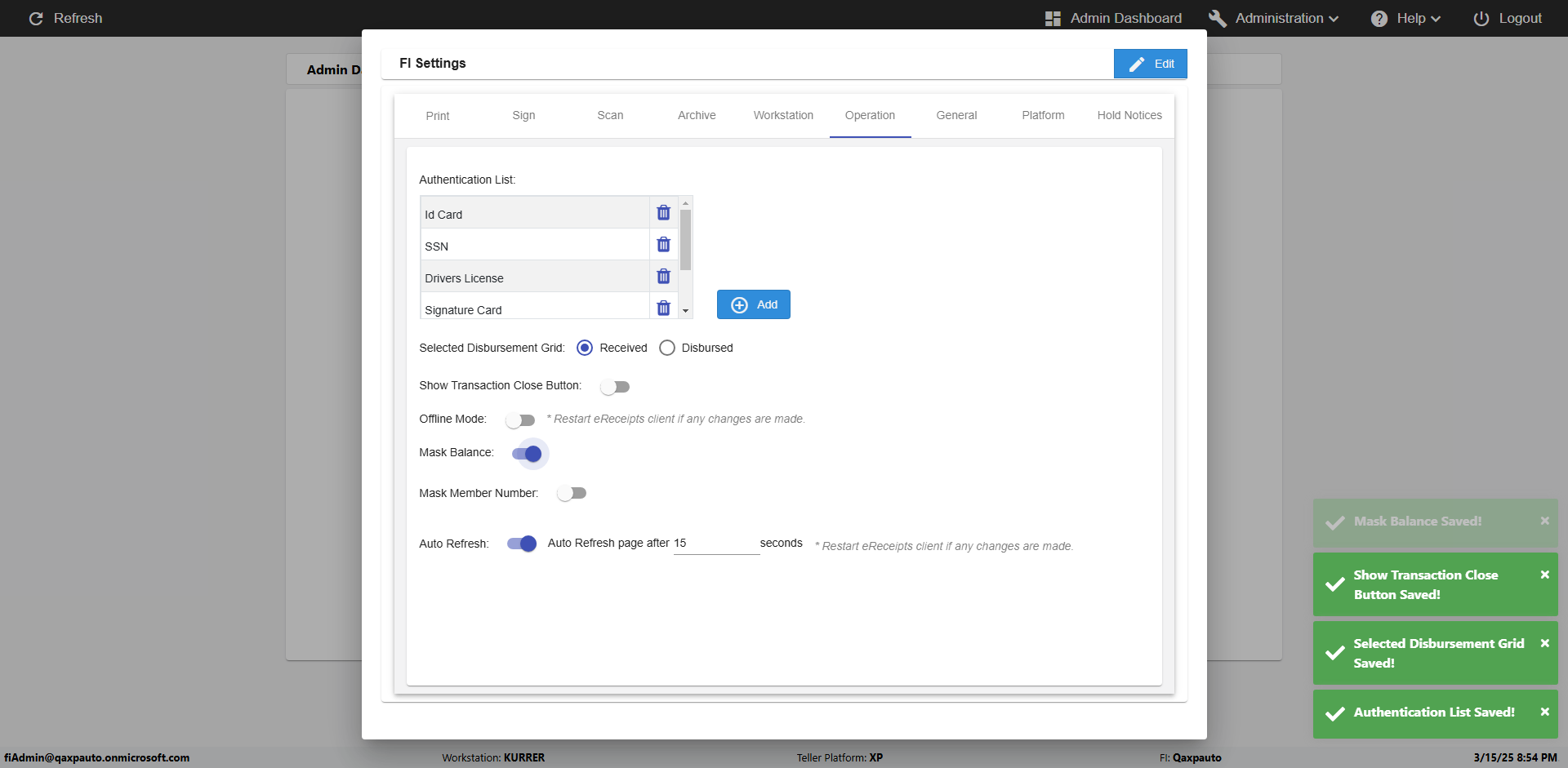Image resolution: width=1568 pixels, height=768 pixels.
Task: Click the fiAdmin email in status bar
Action: pyautogui.click(x=97, y=757)
